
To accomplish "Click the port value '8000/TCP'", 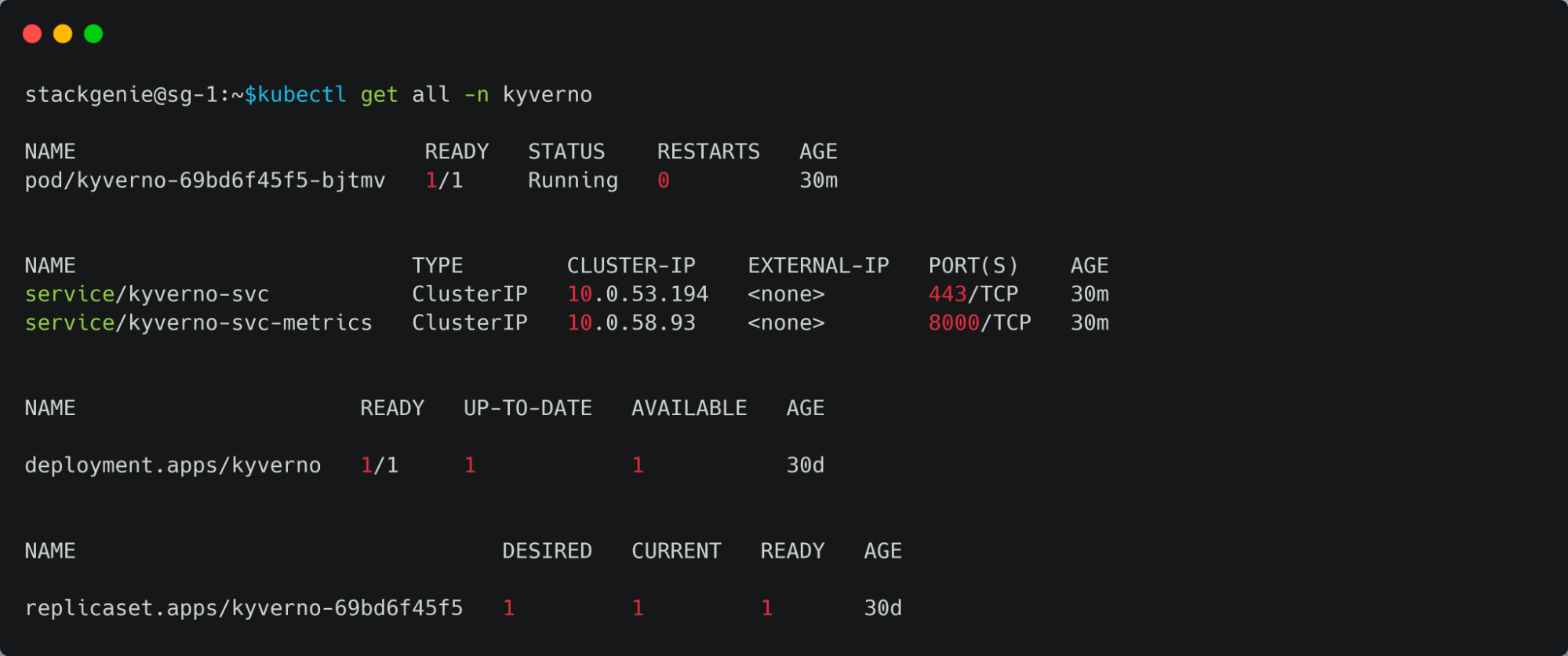I will pyautogui.click(x=980, y=323).
